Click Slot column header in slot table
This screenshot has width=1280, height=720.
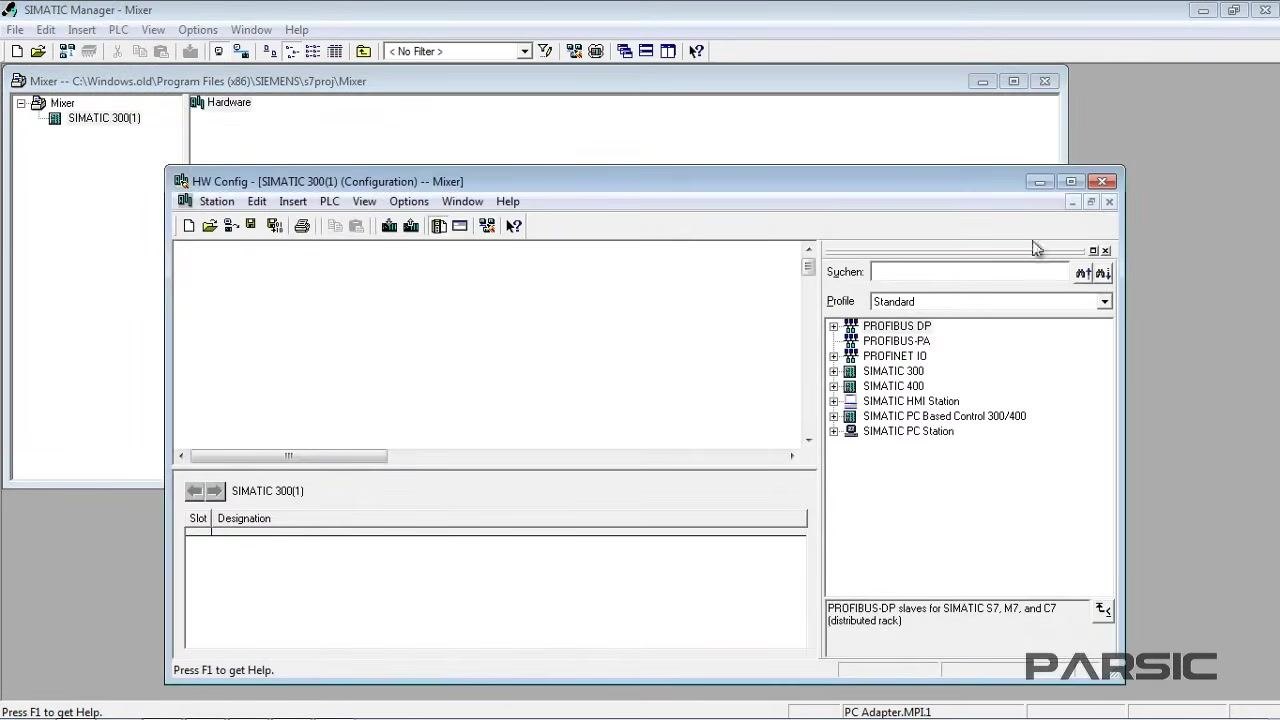(x=198, y=518)
